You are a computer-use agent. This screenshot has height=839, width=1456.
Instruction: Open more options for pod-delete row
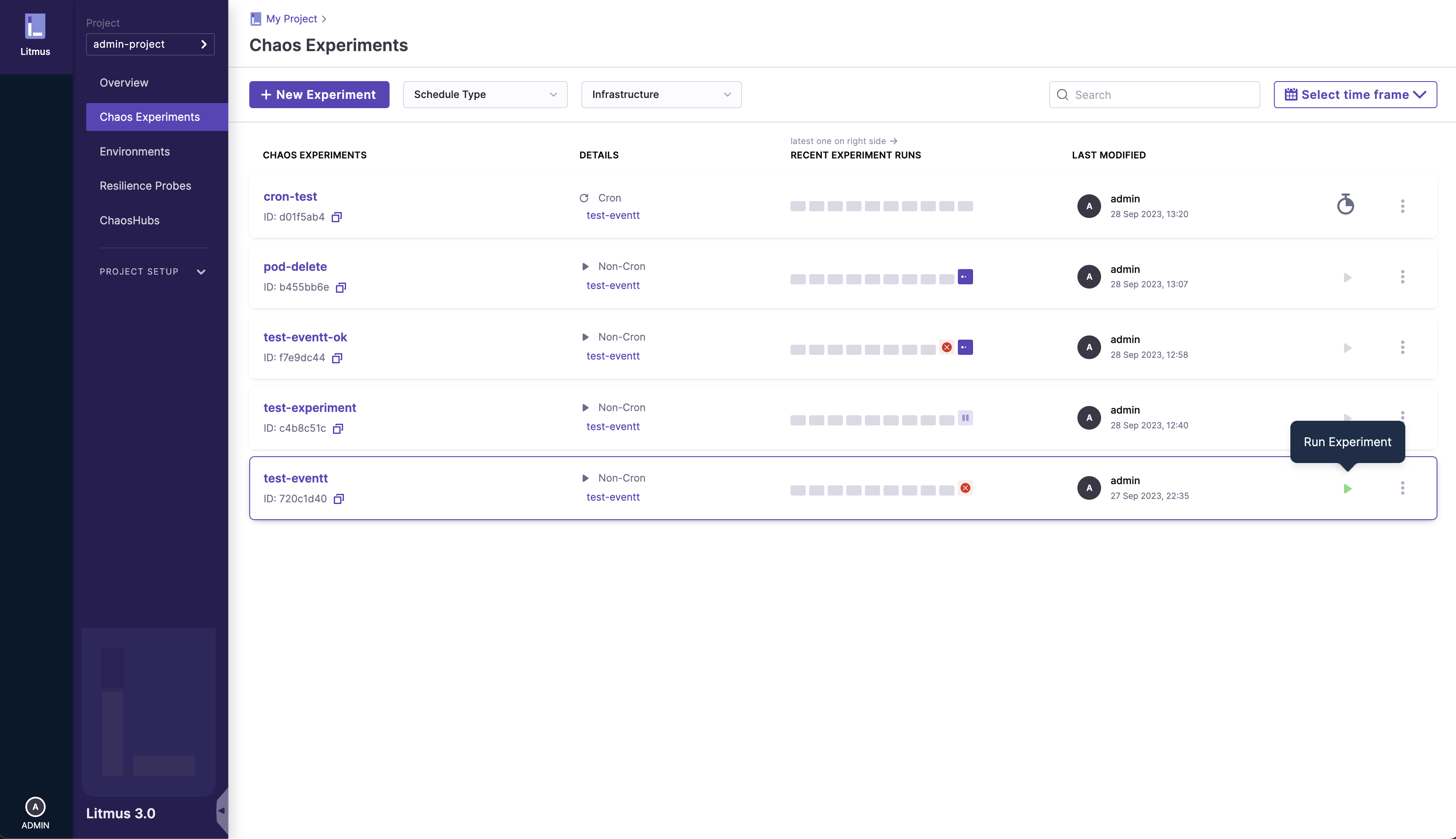click(1402, 277)
